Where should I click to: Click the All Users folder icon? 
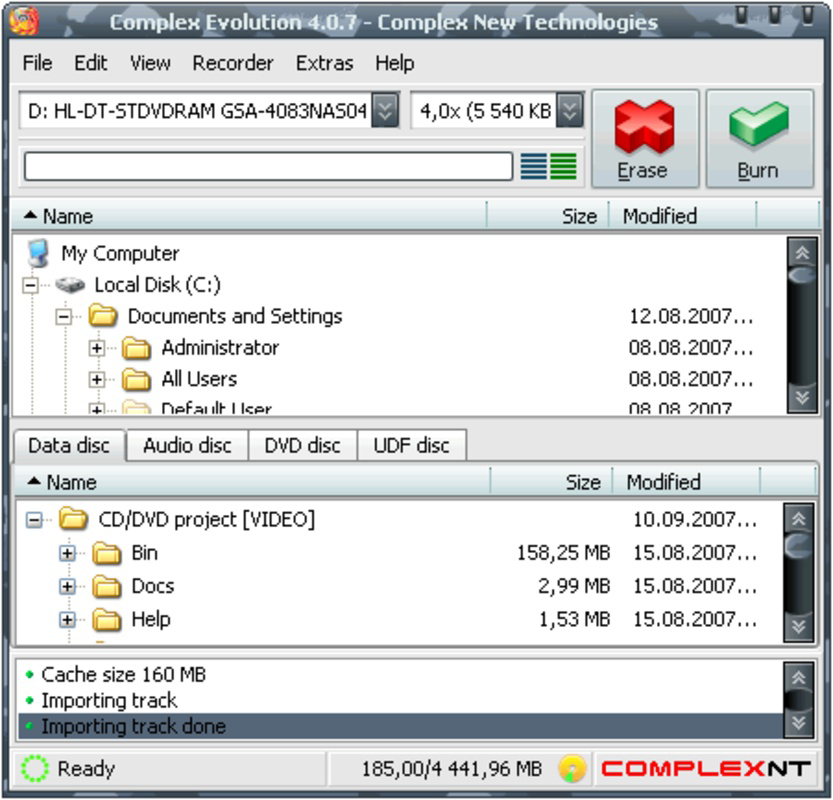137,379
